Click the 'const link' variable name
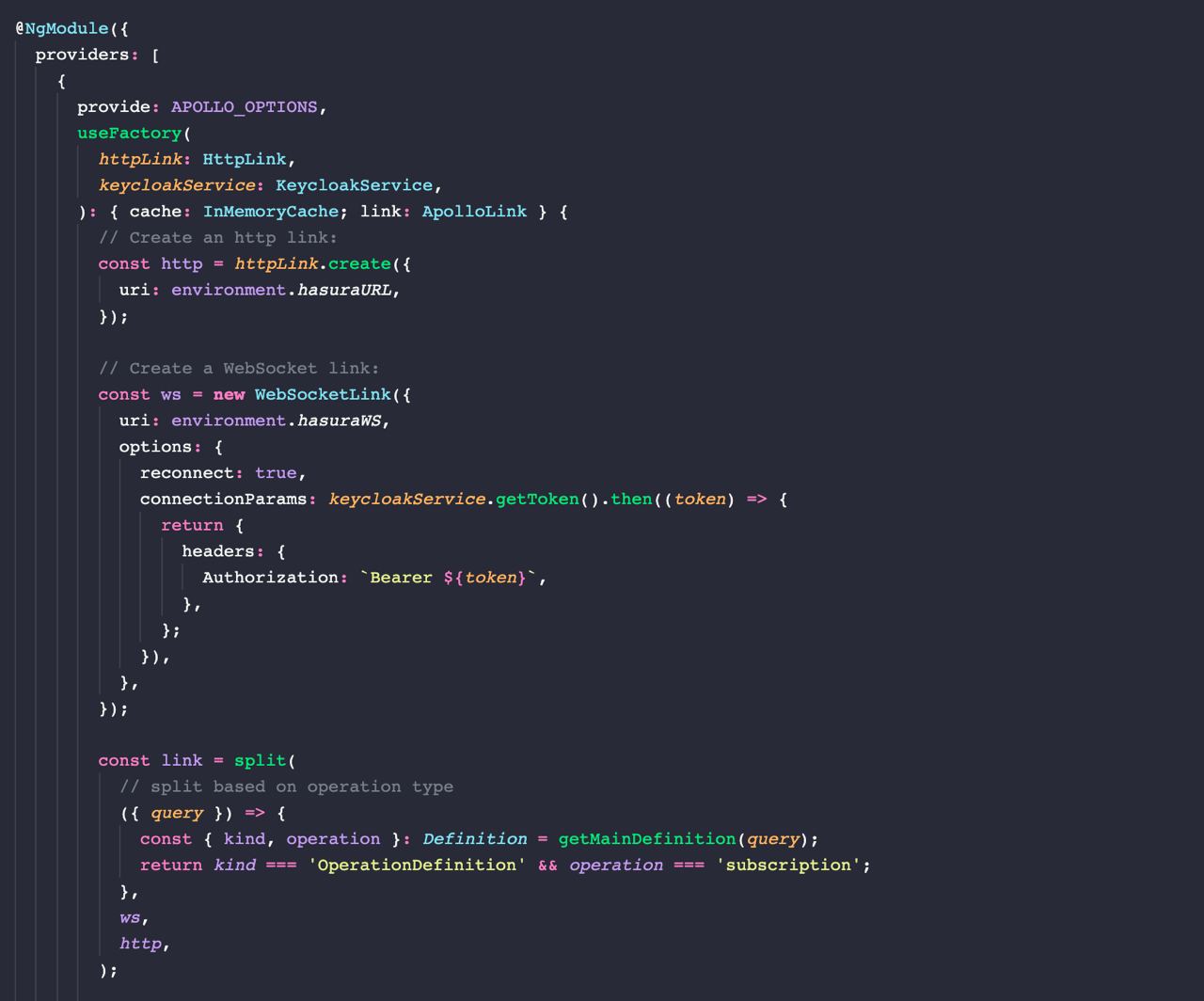1204x1001 pixels. pos(182,760)
